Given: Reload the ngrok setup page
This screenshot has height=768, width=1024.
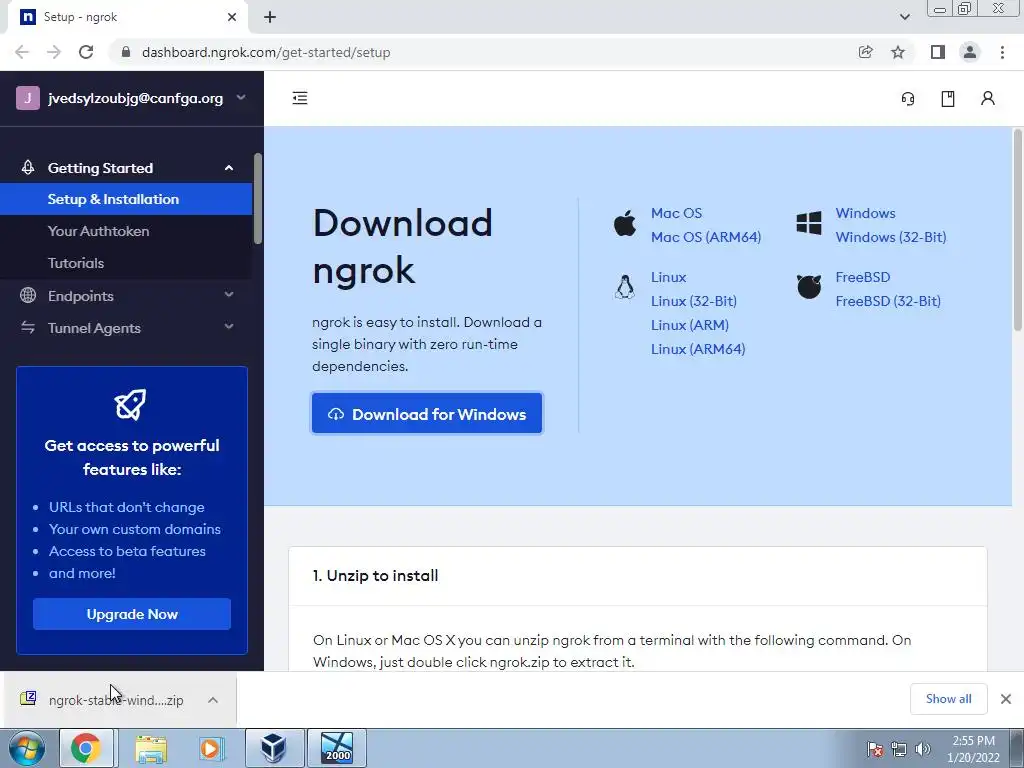Looking at the screenshot, I should (x=86, y=52).
